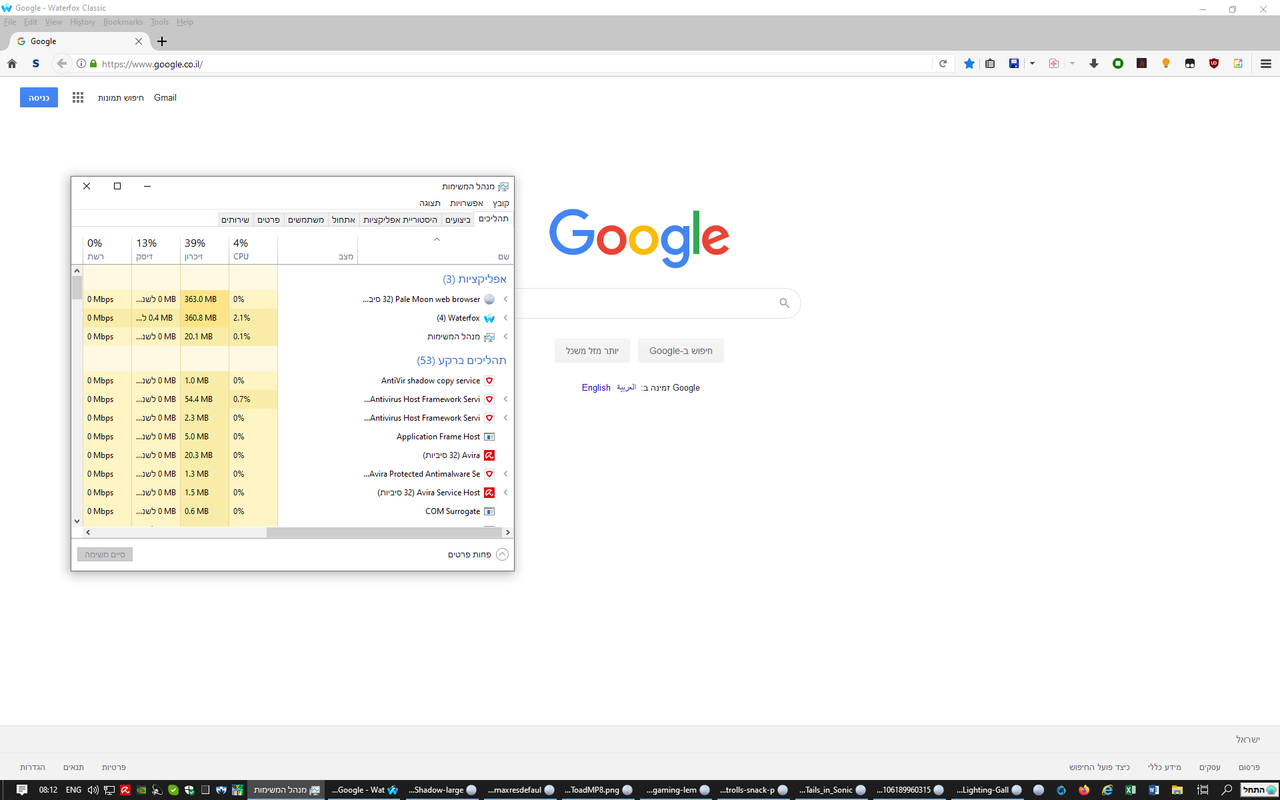
Task: Click the חיפוש ב-Google search button
Action: click(x=681, y=351)
